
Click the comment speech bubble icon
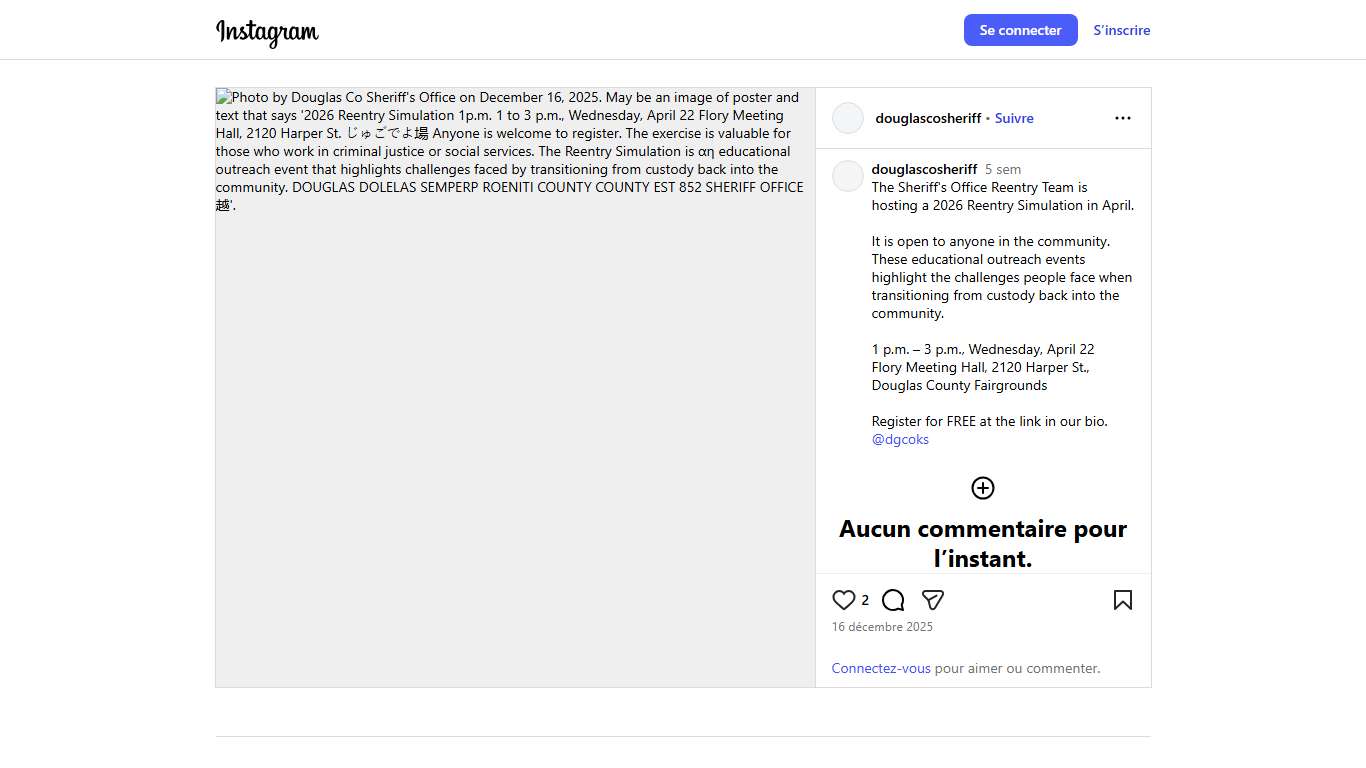point(893,600)
